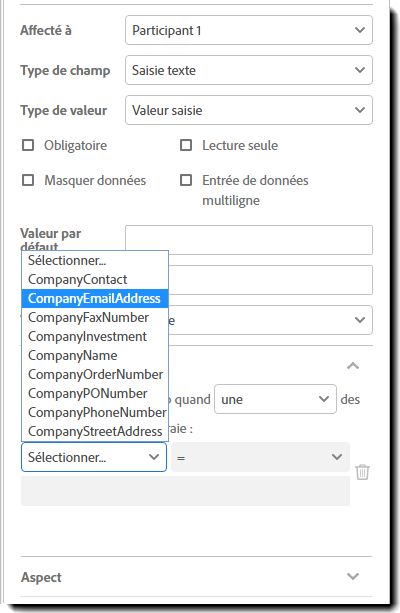
Task: Select CompanyEmailAddress from the list
Action: 95,298
